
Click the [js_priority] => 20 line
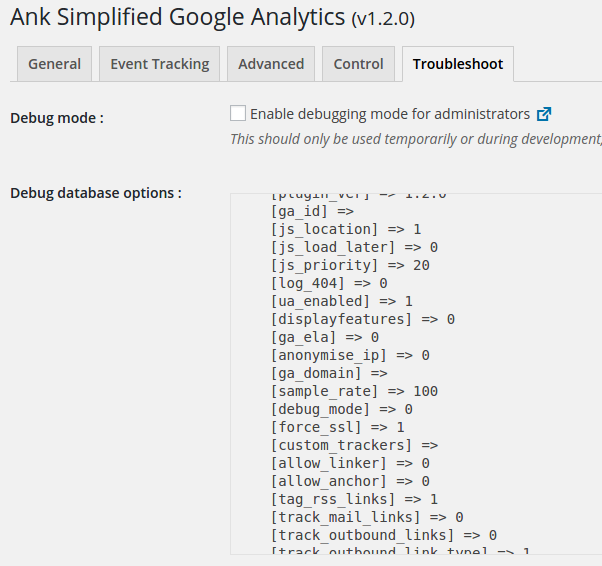pyautogui.click(x=350, y=265)
